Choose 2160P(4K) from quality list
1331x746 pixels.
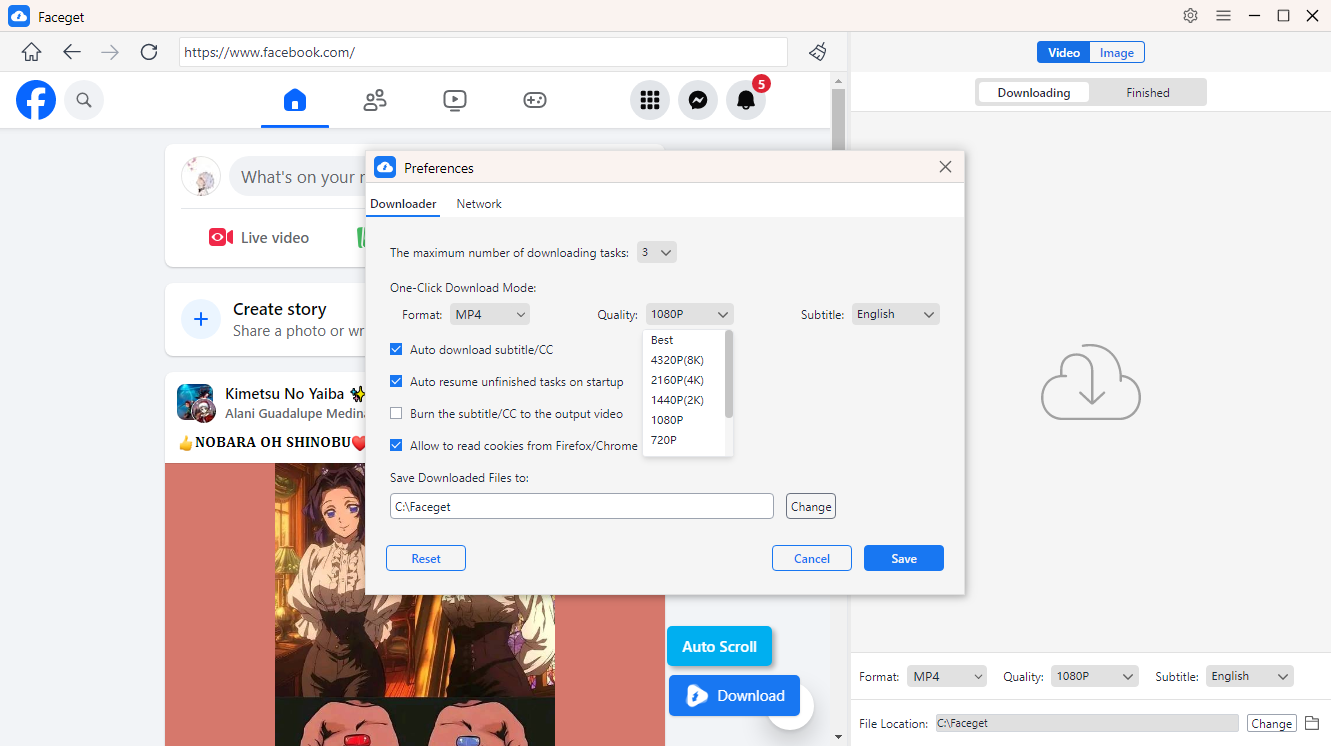pyautogui.click(x=684, y=380)
